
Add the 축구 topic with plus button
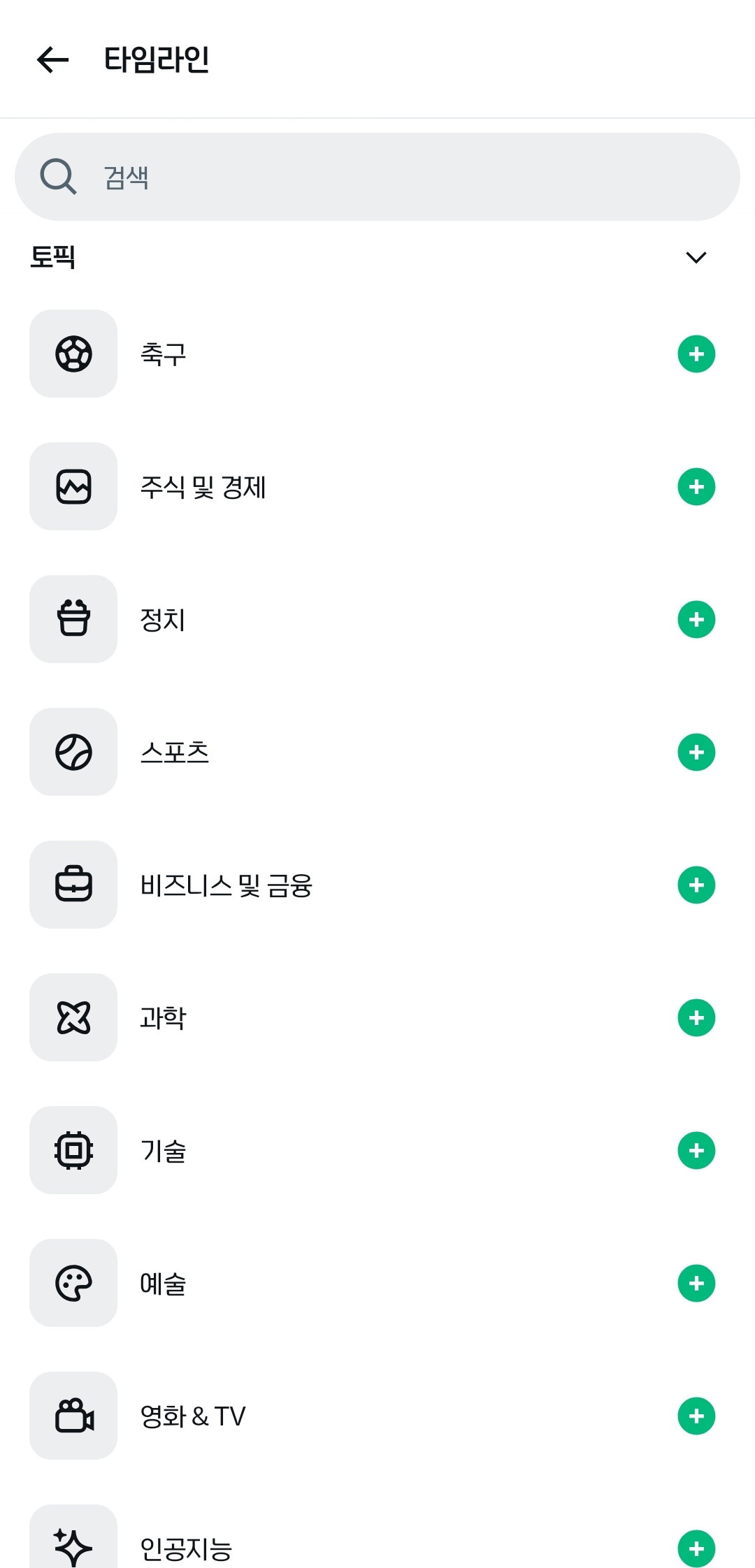pos(696,354)
